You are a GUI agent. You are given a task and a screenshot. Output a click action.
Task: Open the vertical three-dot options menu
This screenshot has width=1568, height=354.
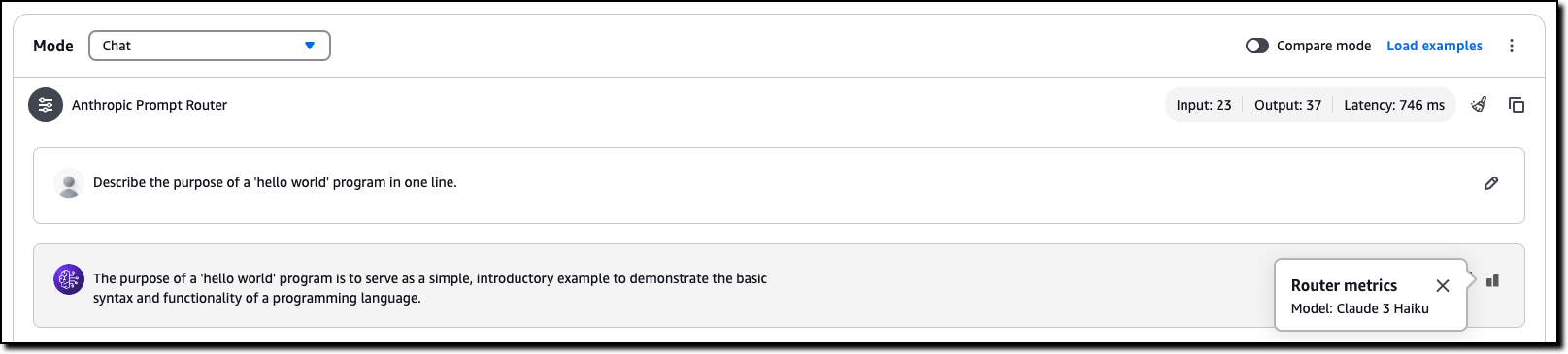click(1512, 46)
